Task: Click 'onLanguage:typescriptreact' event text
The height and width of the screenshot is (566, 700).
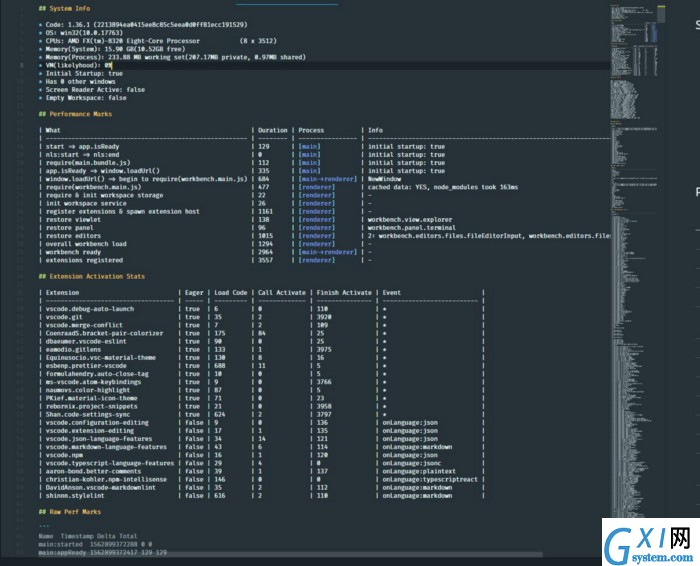Action: pos(430,479)
